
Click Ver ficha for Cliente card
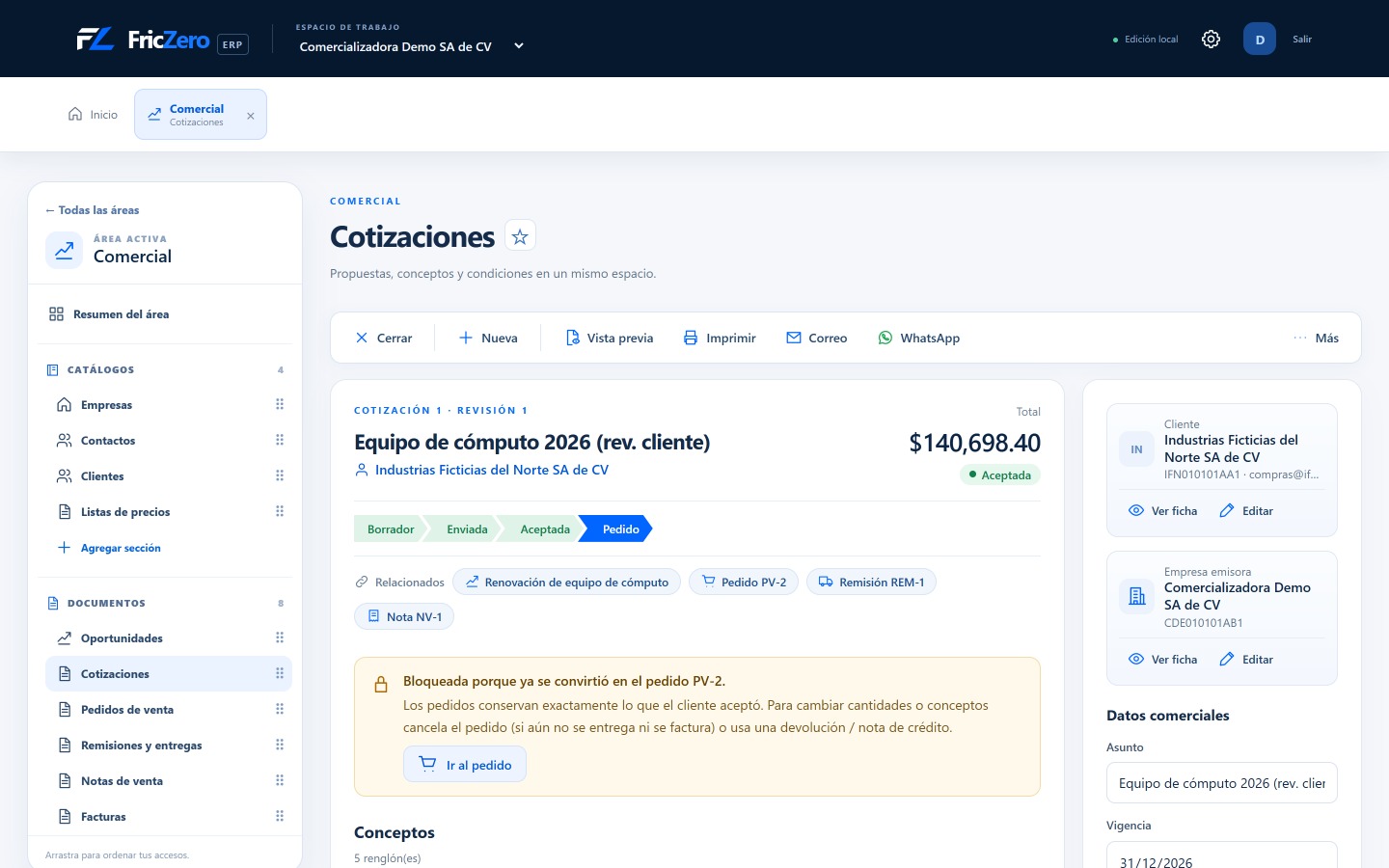point(1163,511)
